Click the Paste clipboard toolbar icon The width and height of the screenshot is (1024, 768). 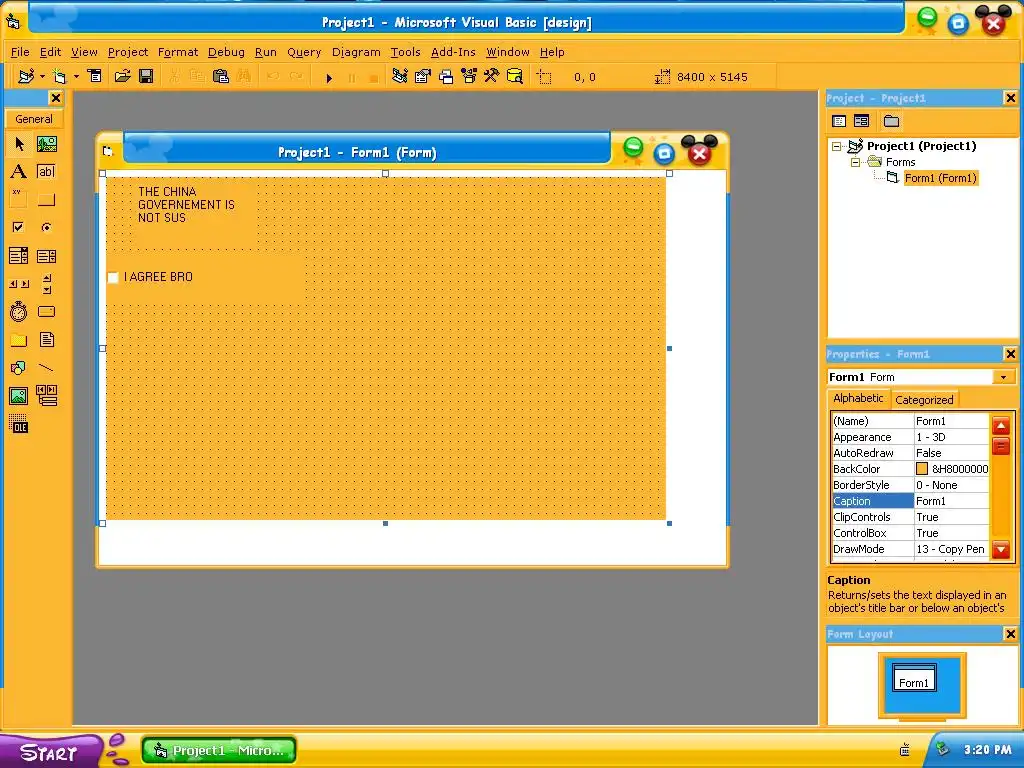221,76
